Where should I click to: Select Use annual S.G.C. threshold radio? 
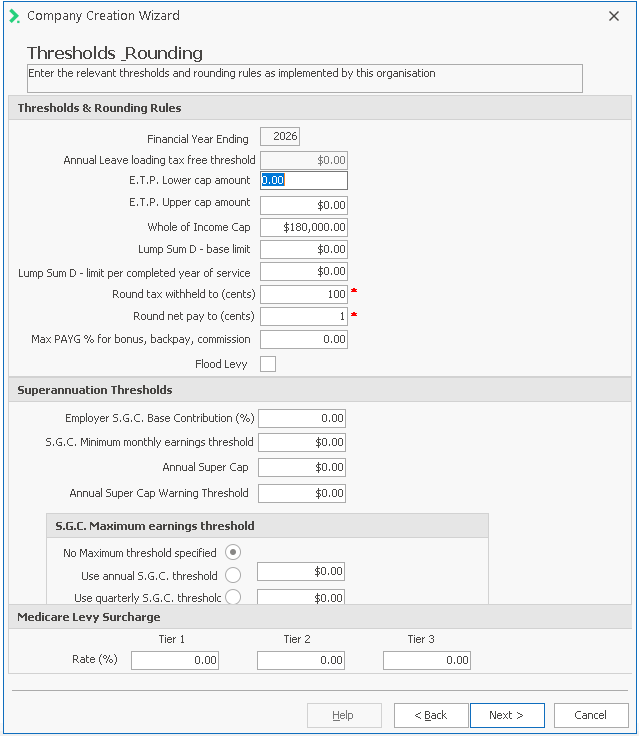pos(233,575)
